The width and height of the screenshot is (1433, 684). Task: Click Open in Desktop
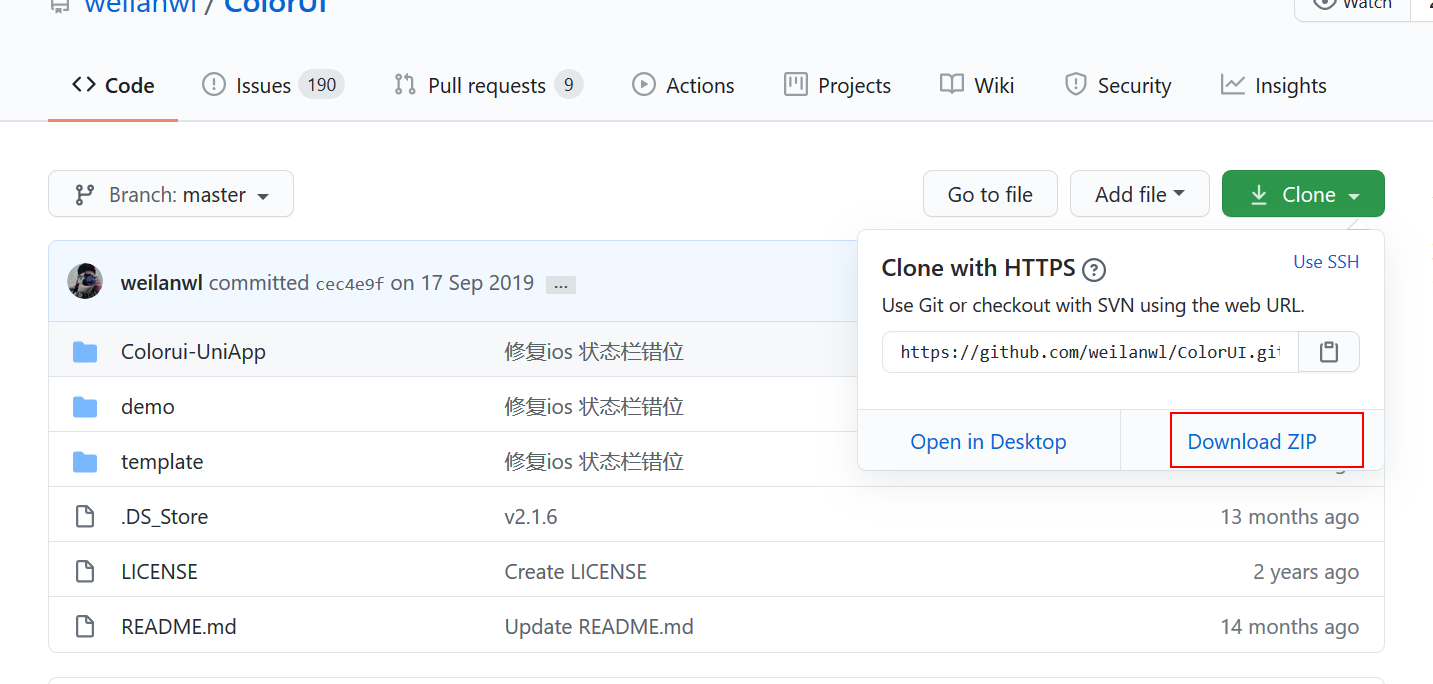988,442
